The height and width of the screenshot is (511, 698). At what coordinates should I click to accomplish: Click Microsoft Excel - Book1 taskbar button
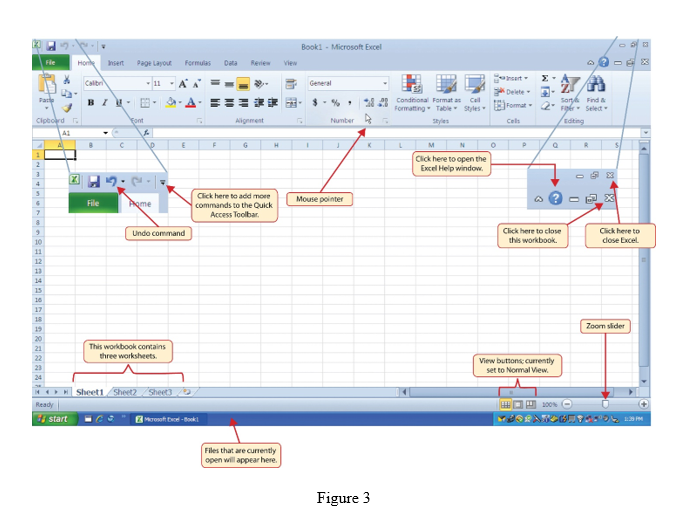tap(168, 419)
